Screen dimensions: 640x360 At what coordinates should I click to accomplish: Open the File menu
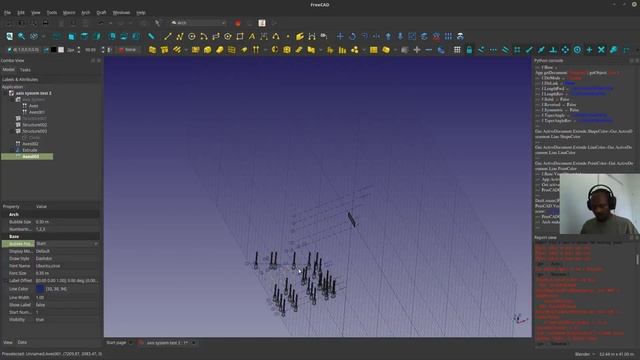[7, 13]
